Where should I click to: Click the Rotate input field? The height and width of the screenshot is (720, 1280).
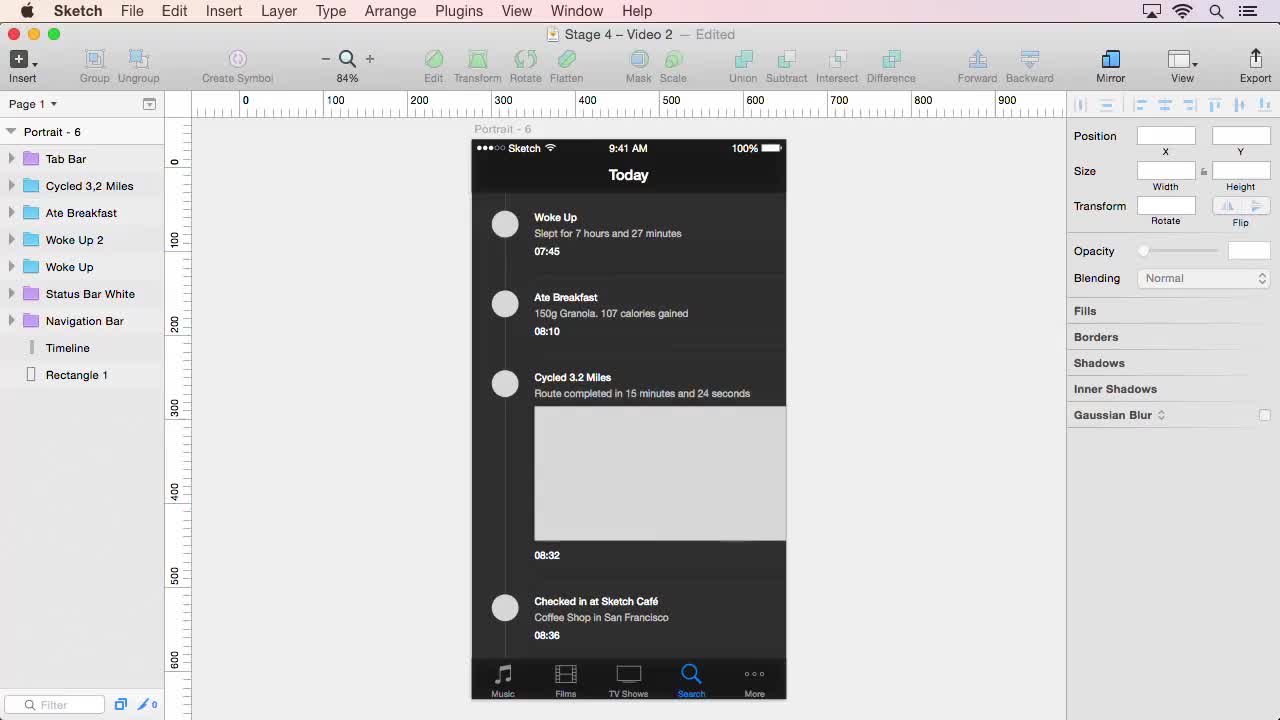(x=1166, y=206)
